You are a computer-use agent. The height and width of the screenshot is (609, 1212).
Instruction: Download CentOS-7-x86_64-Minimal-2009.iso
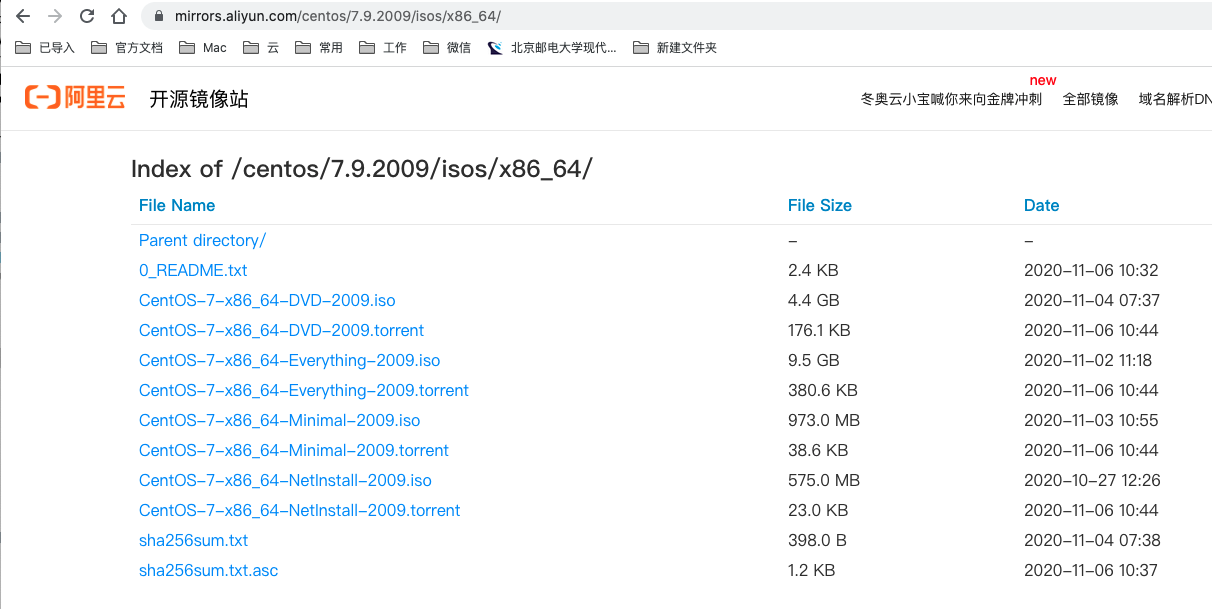(x=279, y=420)
